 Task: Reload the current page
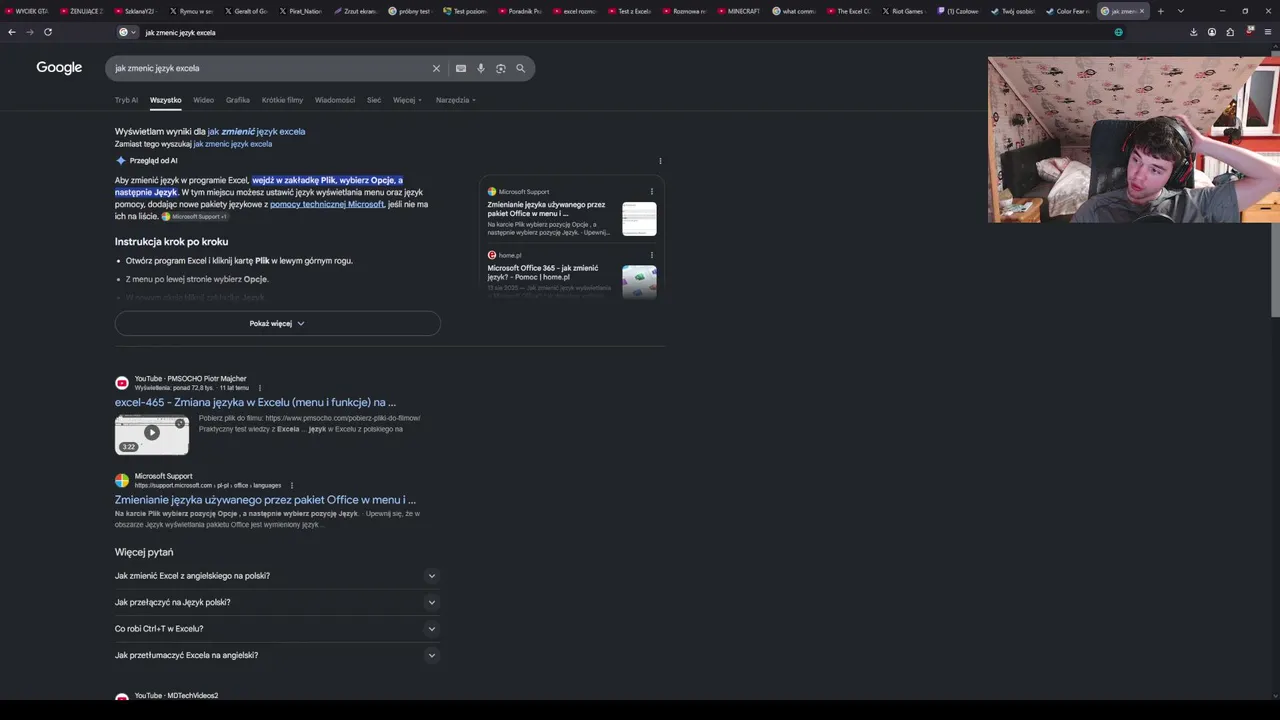[48, 32]
